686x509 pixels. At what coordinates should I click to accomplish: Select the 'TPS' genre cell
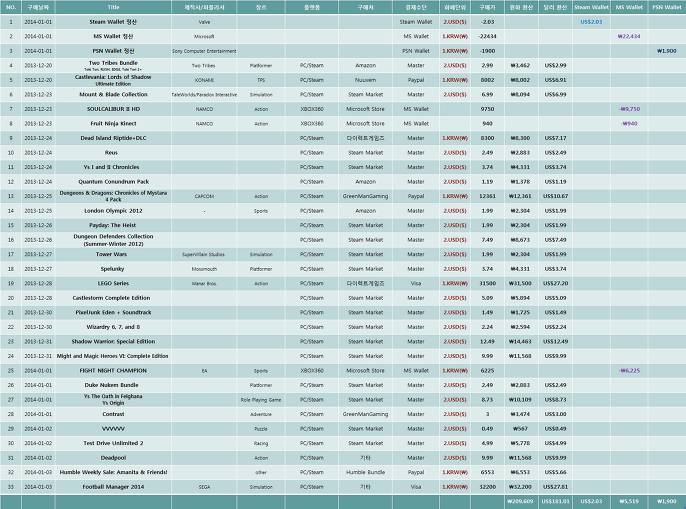[x=261, y=80]
